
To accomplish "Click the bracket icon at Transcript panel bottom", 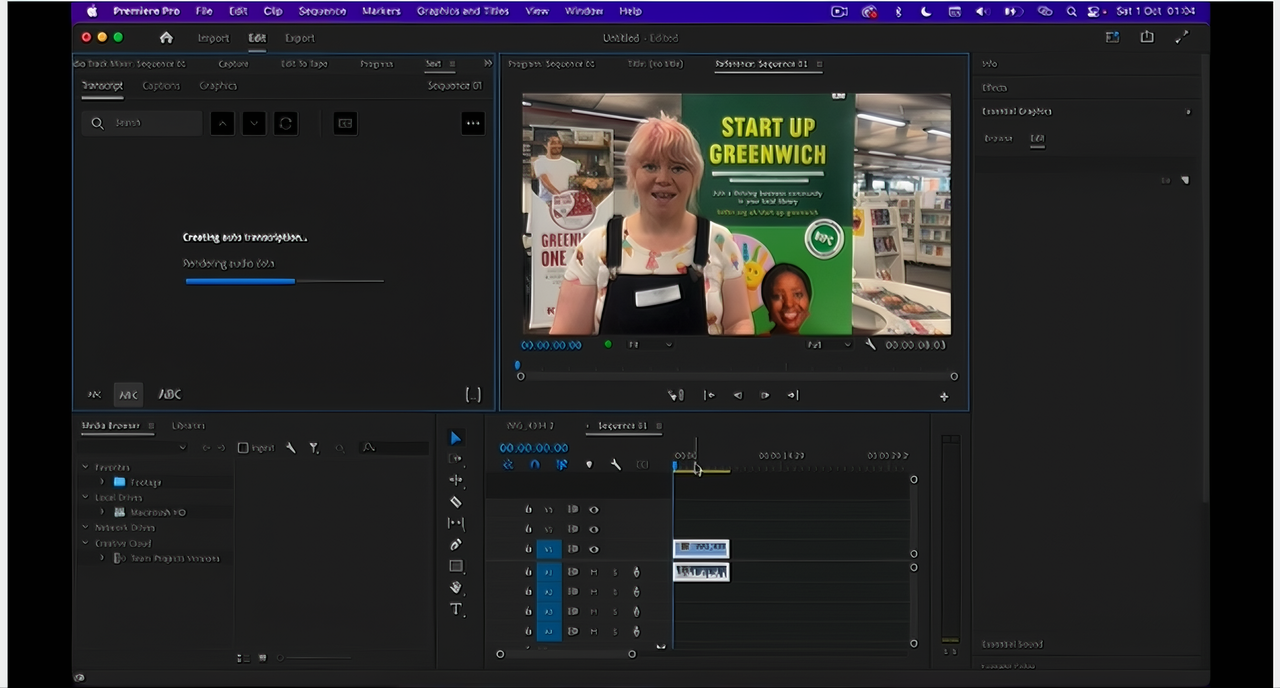I will coord(473,395).
